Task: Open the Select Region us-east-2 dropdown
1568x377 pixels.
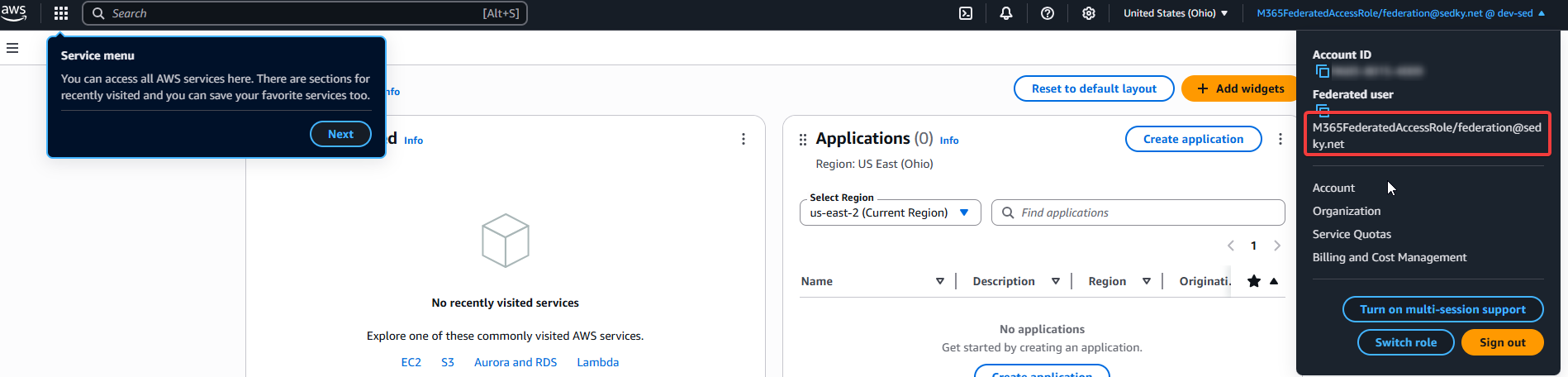Action: pos(890,212)
